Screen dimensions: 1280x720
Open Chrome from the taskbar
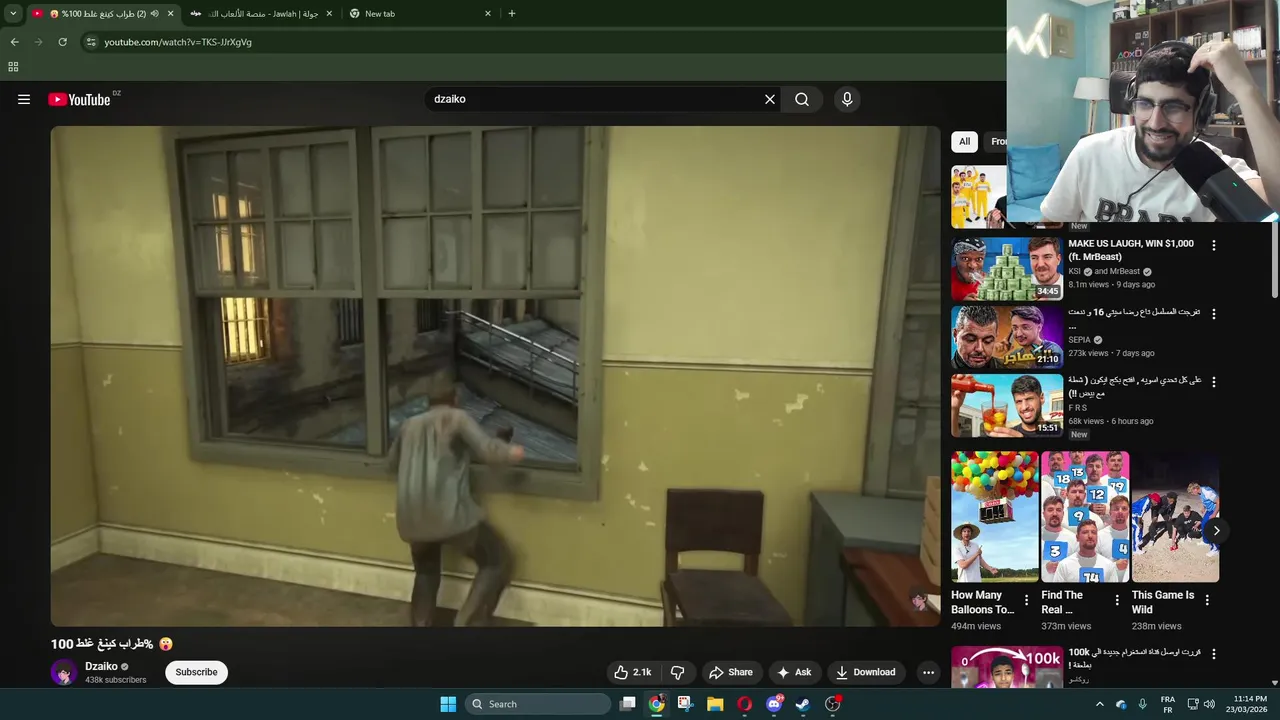[656, 704]
